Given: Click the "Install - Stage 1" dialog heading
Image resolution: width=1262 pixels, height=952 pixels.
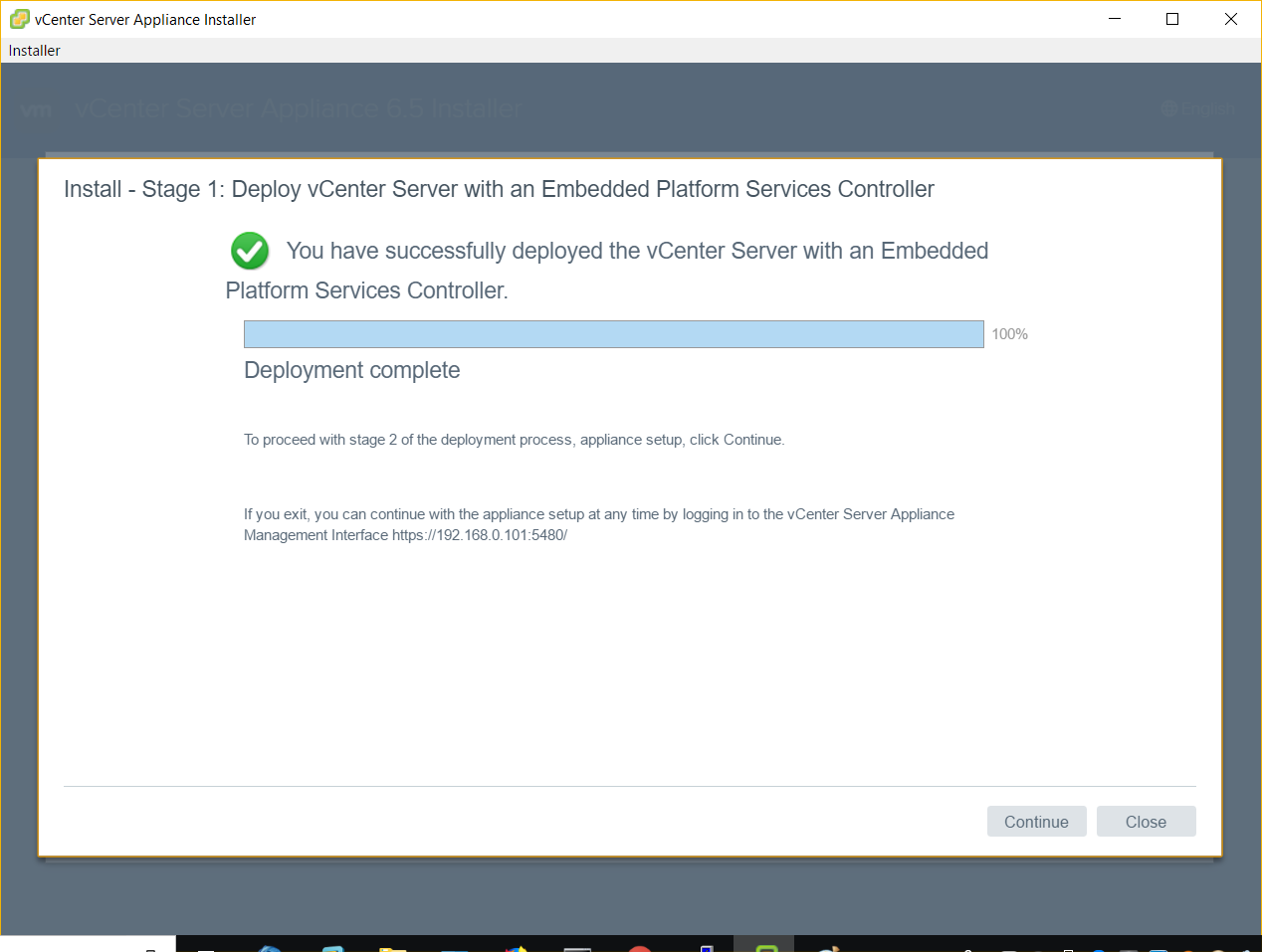Looking at the screenshot, I should tap(499, 189).
